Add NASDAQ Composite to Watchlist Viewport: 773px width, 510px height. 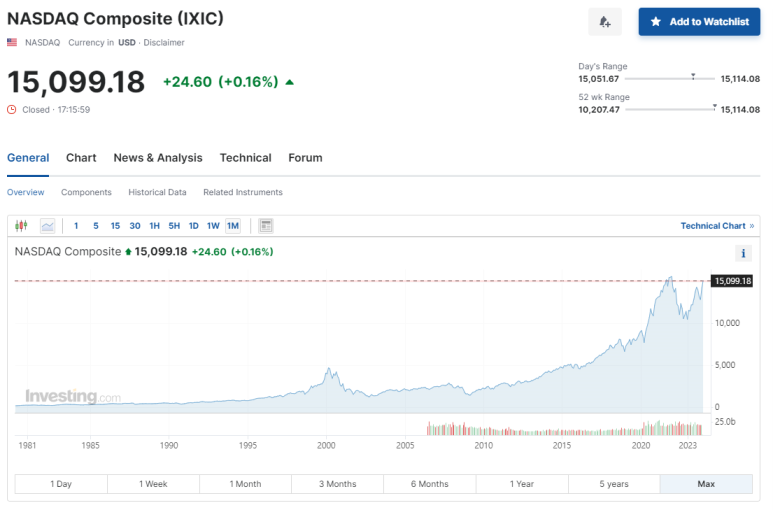tap(699, 22)
